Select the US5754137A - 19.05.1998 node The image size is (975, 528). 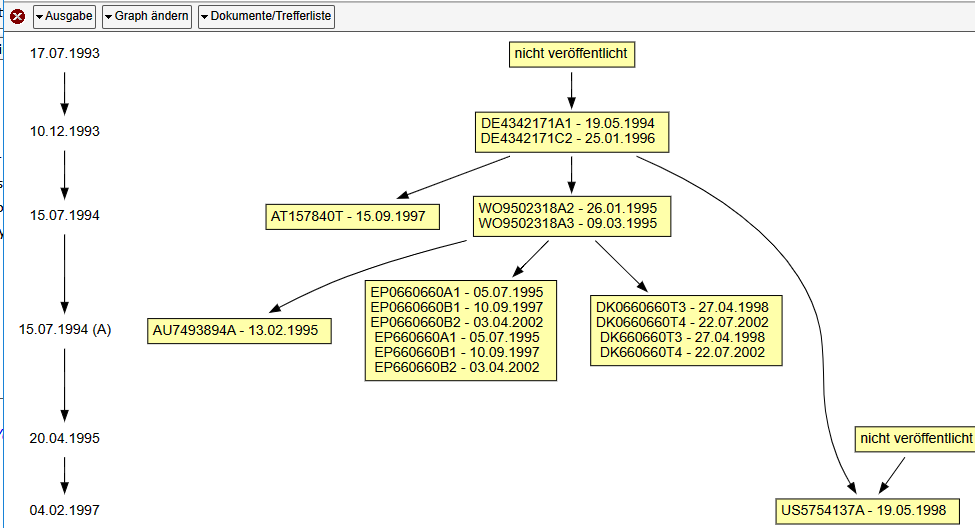pos(867,511)
